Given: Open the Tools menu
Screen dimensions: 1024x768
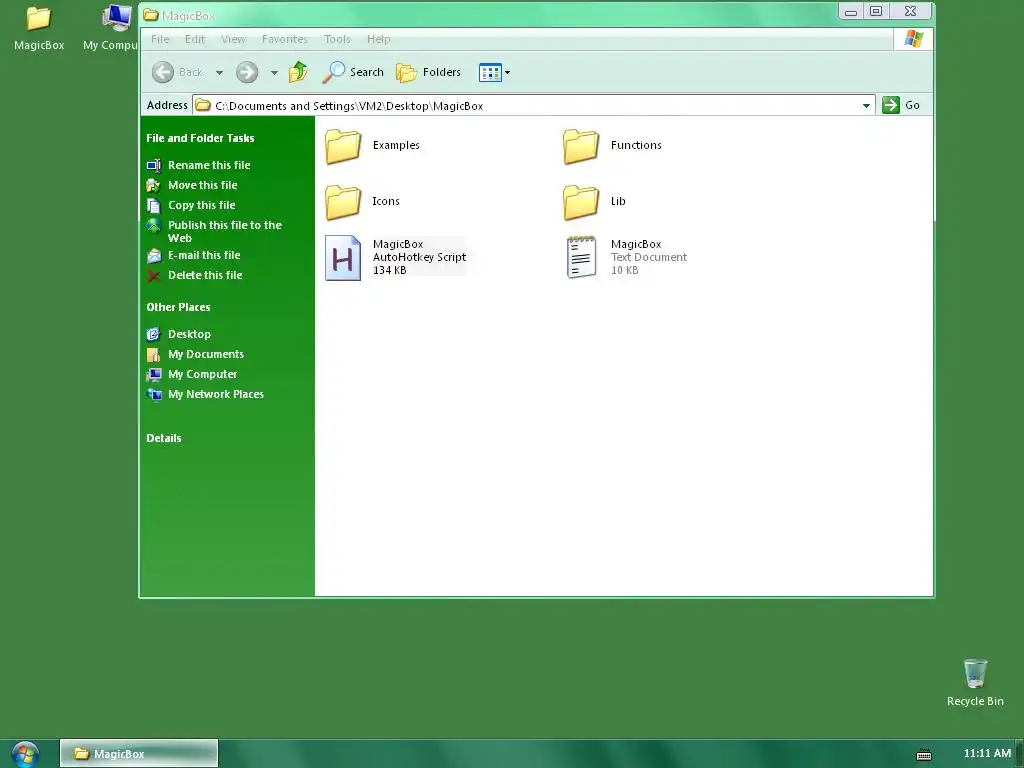Looking at the screenshot, I should coord(337,39).
